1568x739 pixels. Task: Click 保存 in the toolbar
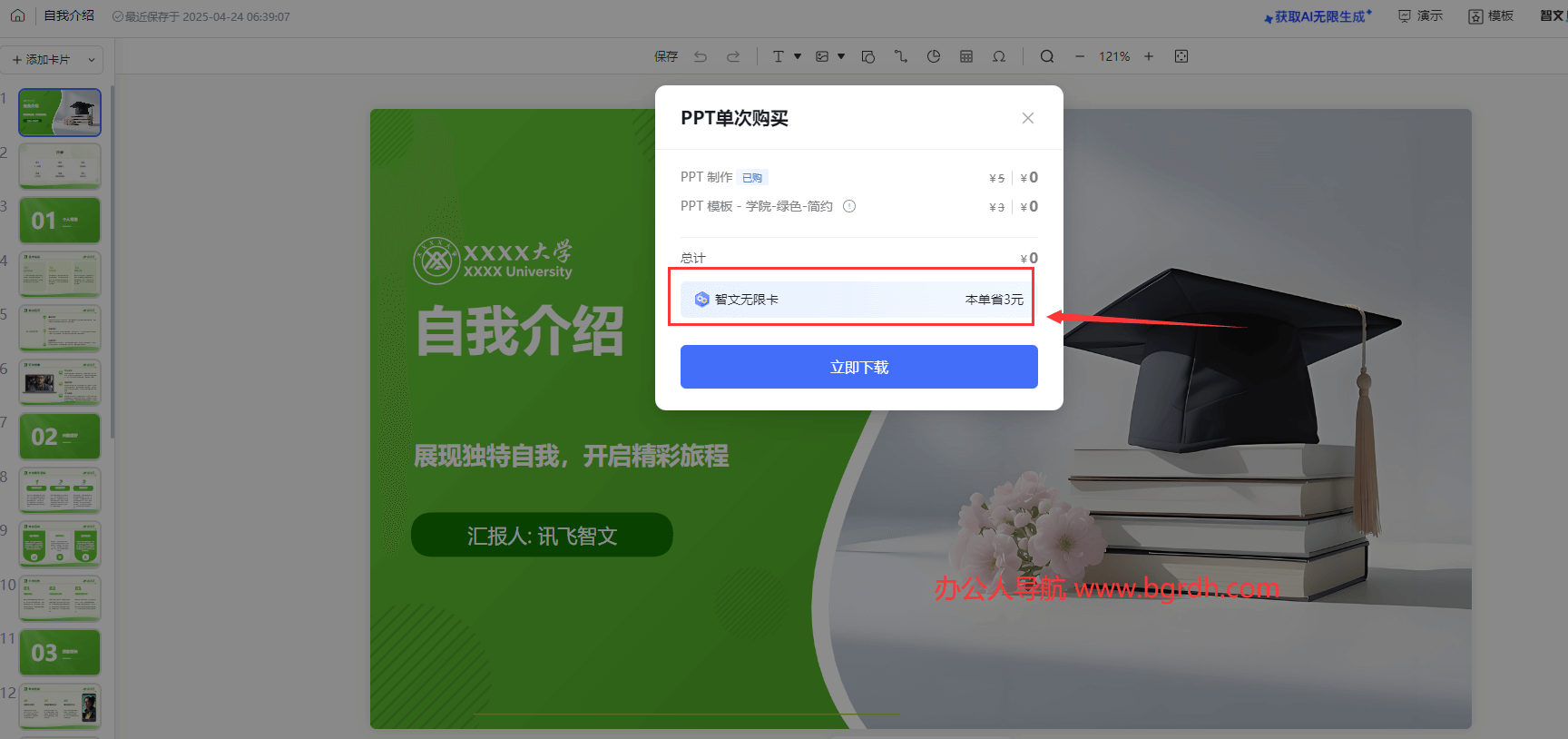tap(666, 56)
